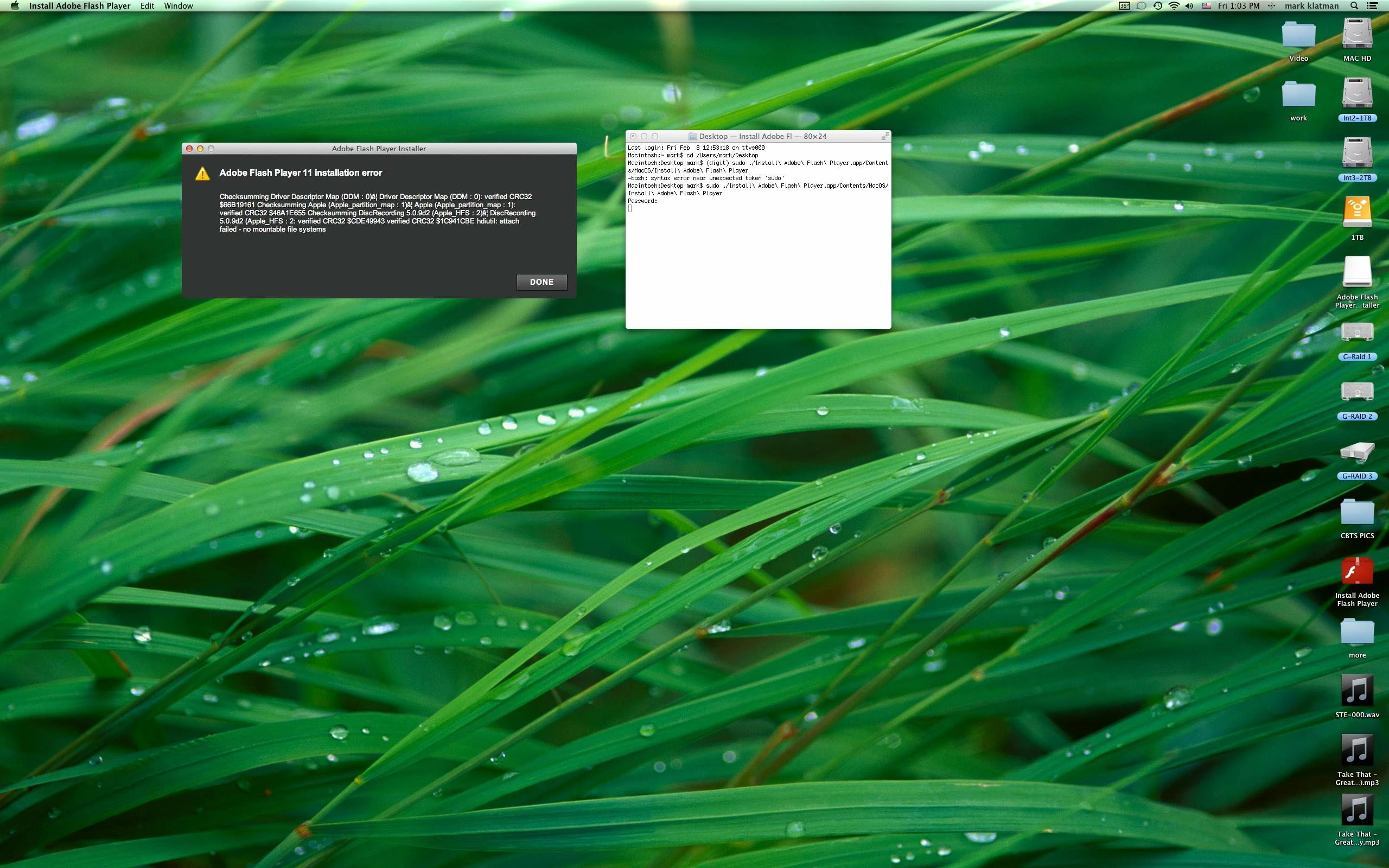This screenshot has width=1389, height=868.
Task: Open Spotlight search magnifier
Action: click(x=1354, y=6)
